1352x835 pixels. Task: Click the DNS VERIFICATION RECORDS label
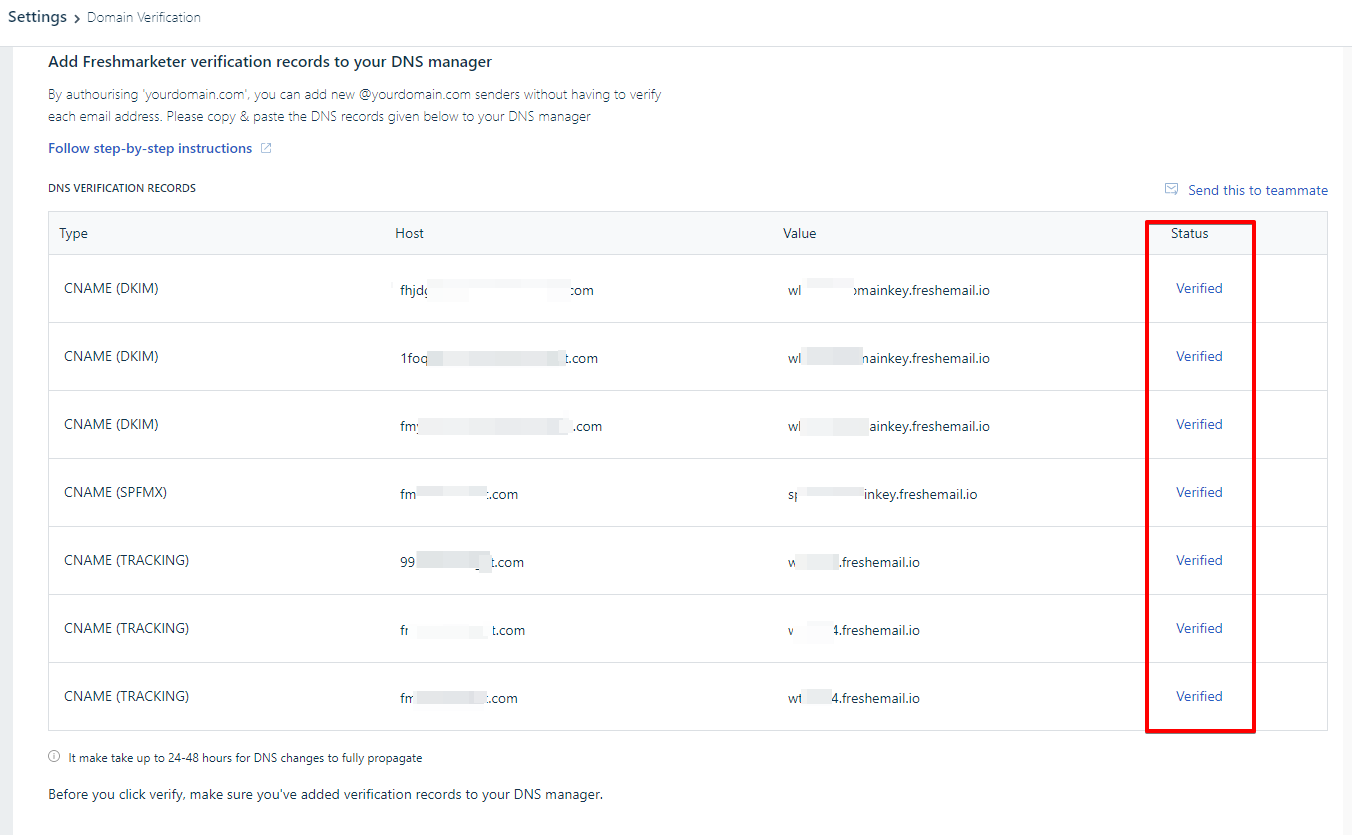(122, 188)
